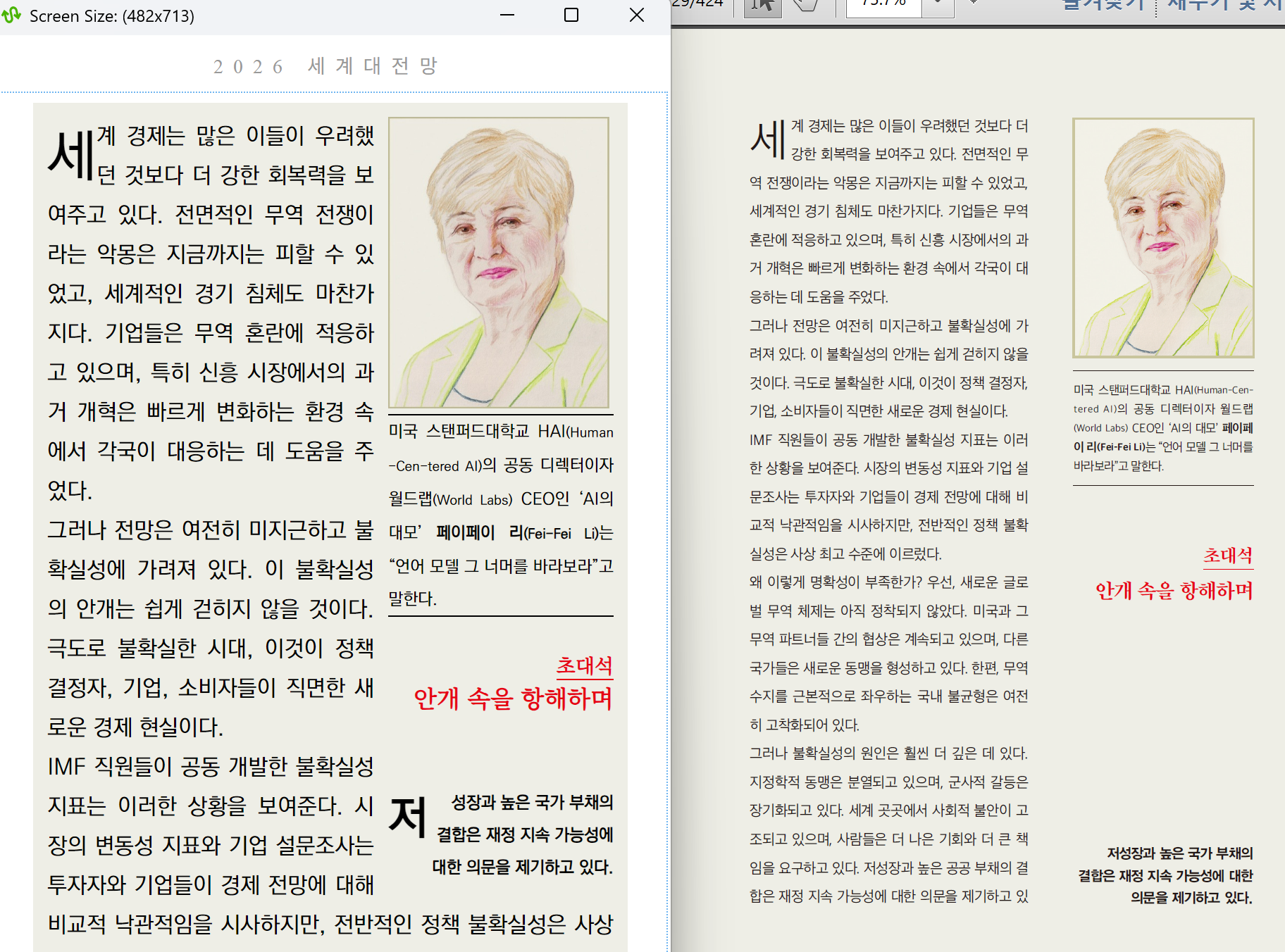Viewport: 1285px width, 952px height.
Task: Click red heading 안개 속을 항해하며 in left window
Action: click(x=513, y=699)
